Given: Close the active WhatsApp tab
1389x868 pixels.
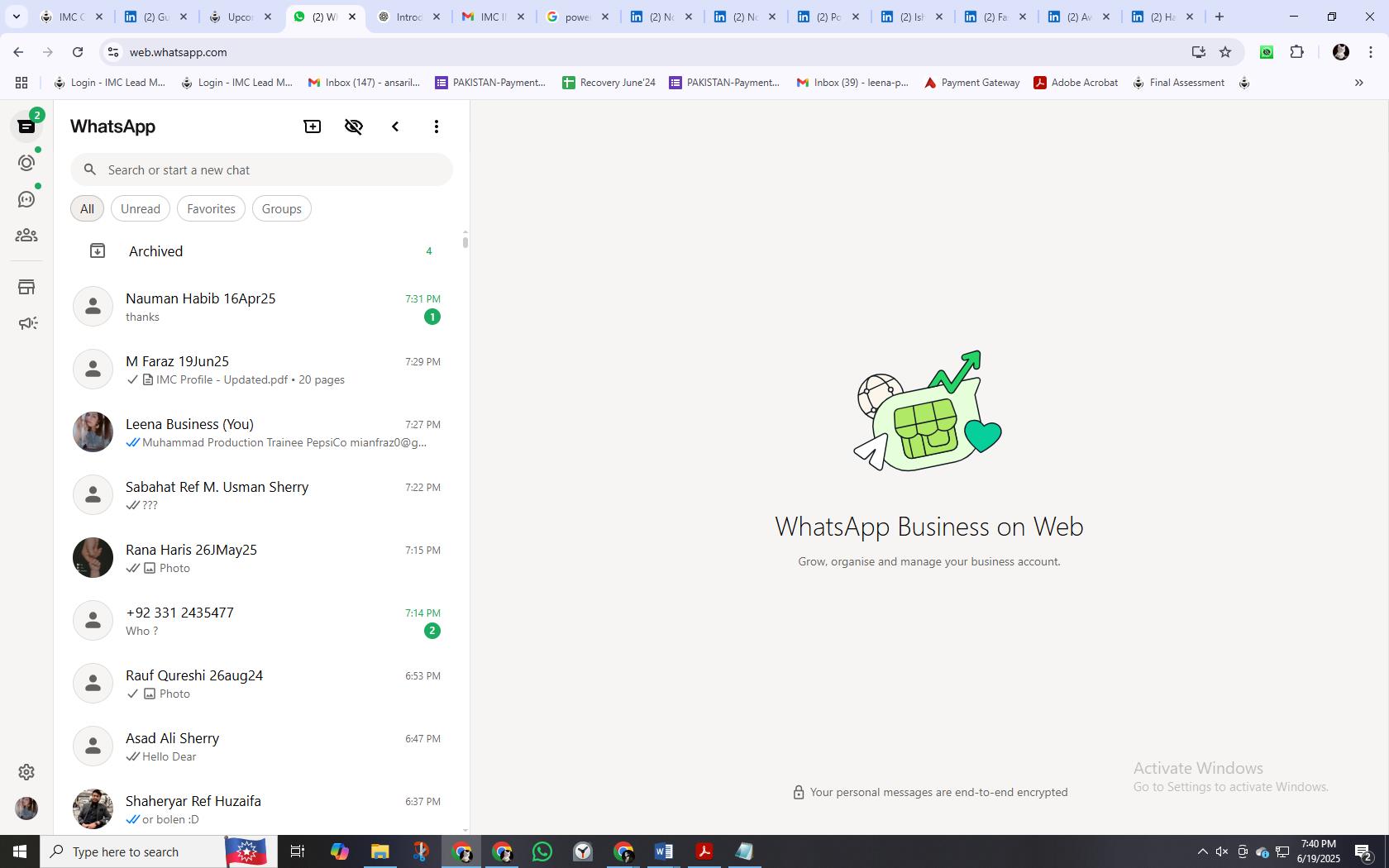Looking at the screenshot, I should pyautogui.click(x=353, y=17).
